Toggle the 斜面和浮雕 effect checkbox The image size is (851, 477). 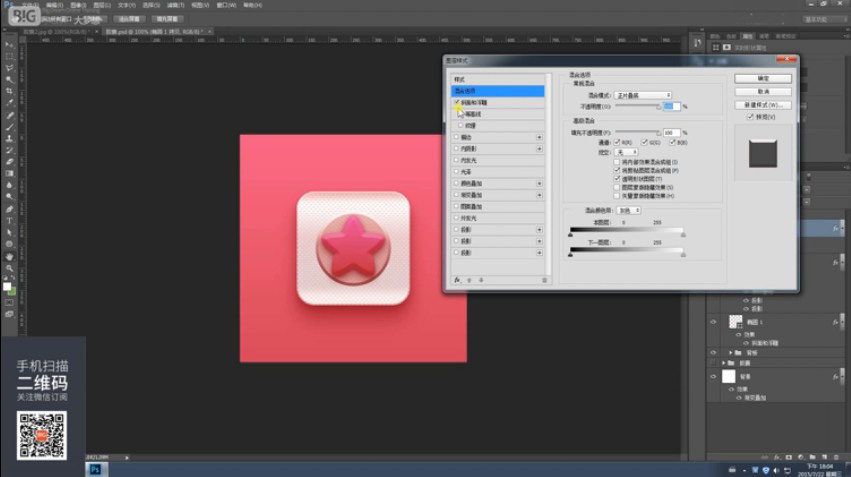click(x=457, y=102)
